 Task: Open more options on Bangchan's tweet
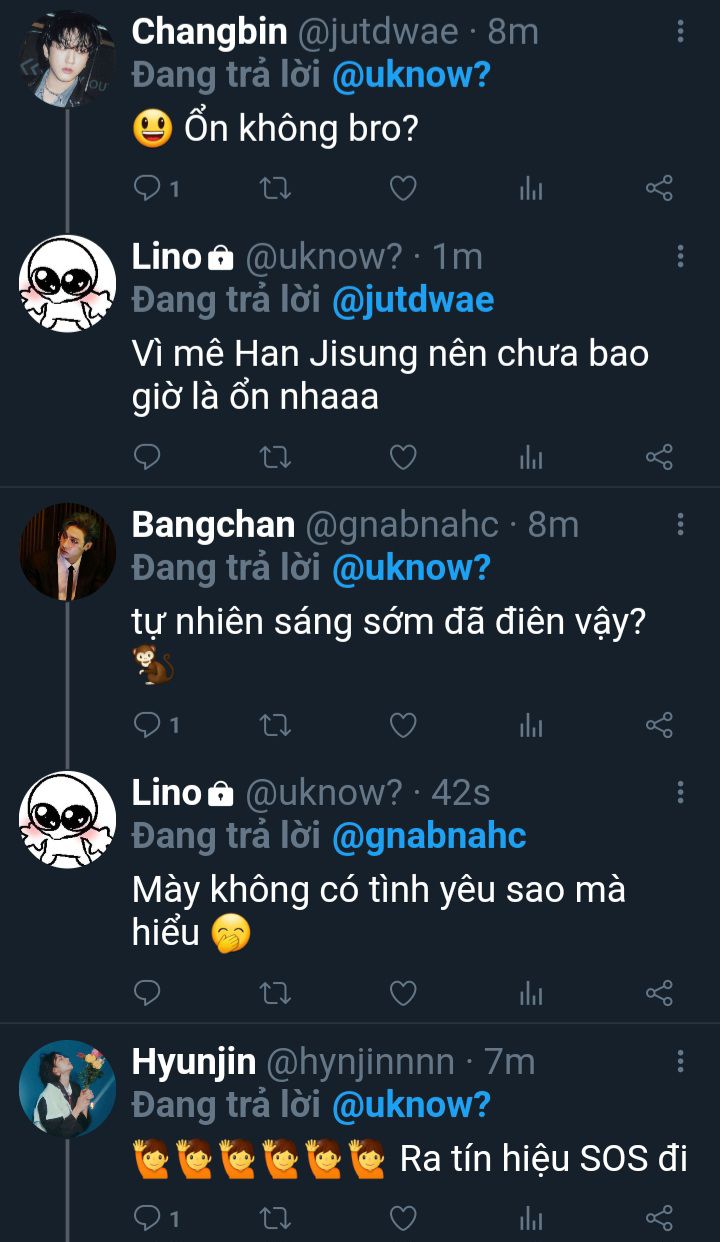[x=680, y=524]
